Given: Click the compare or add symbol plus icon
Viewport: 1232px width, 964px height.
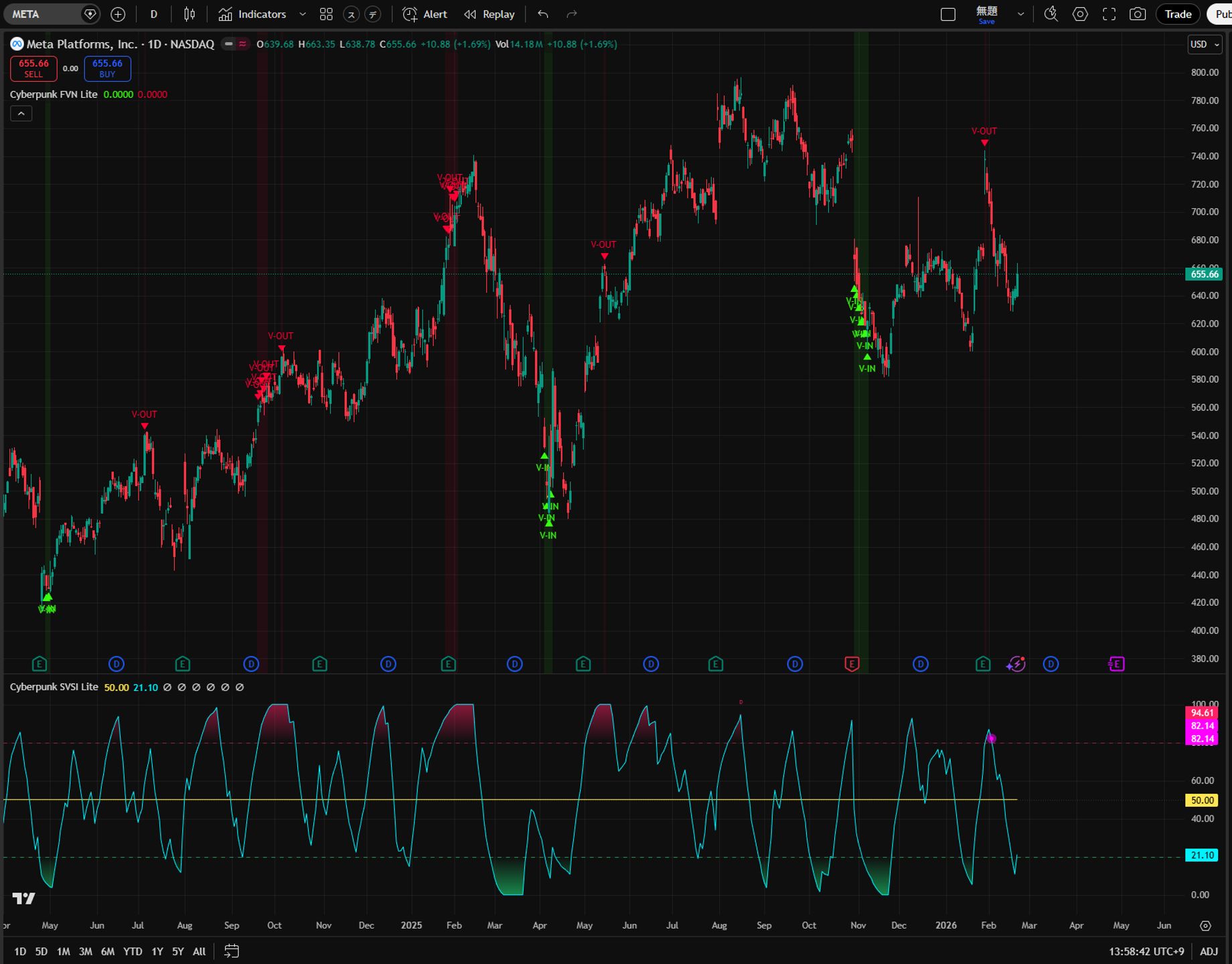Looking at the screenshot, I should click(x=118, y=14).
